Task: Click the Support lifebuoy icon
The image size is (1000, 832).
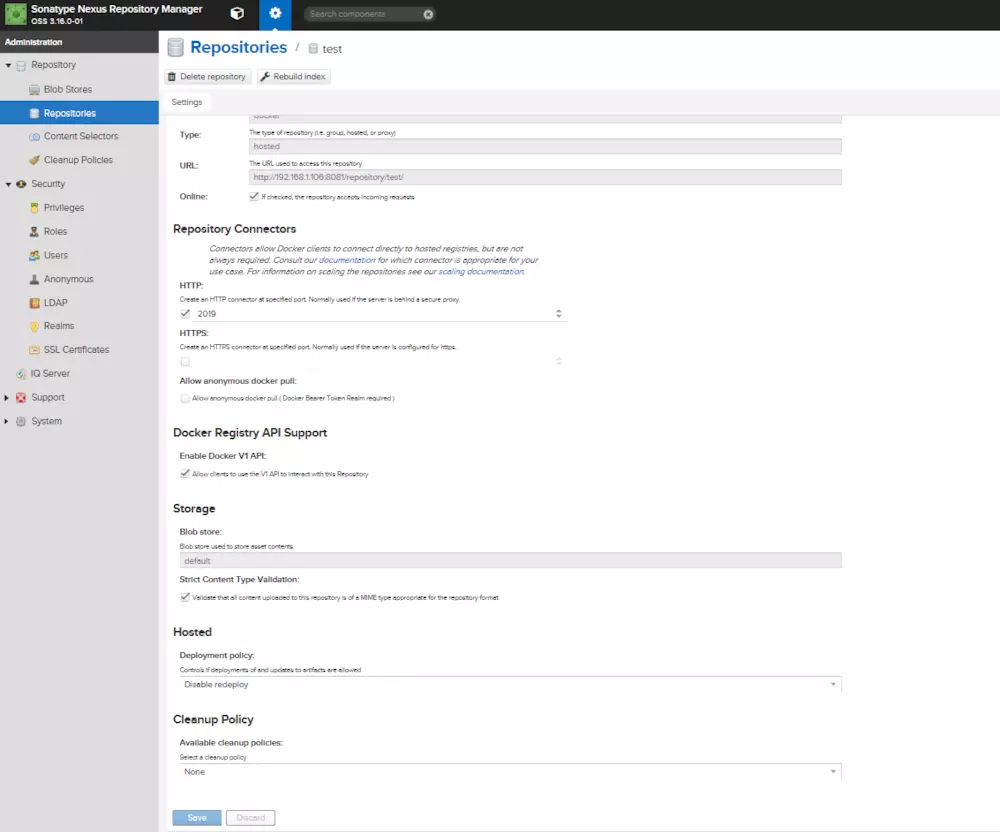Action: pyautogui.click(x=21, y=397)
